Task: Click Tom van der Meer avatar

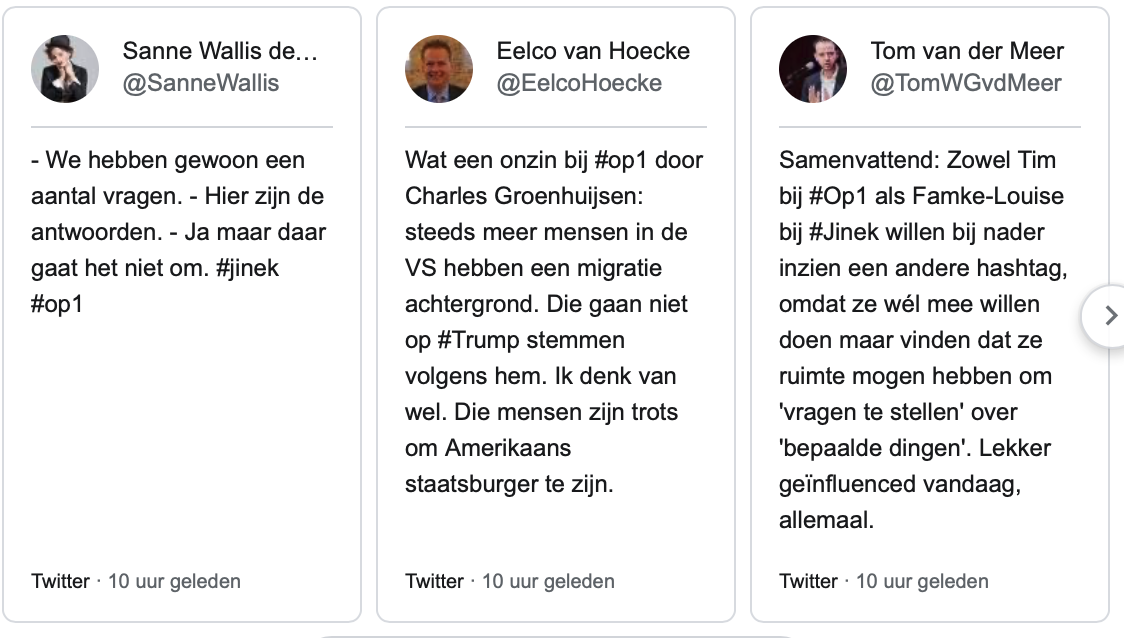Action: pyautogui.click(x=813, y=69)
